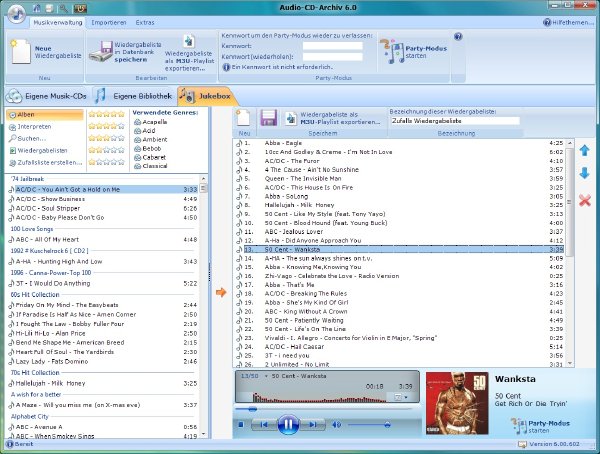Click playlist scrollbar up arrow
This screenshot has height=454, width=600.
(570, 143)
